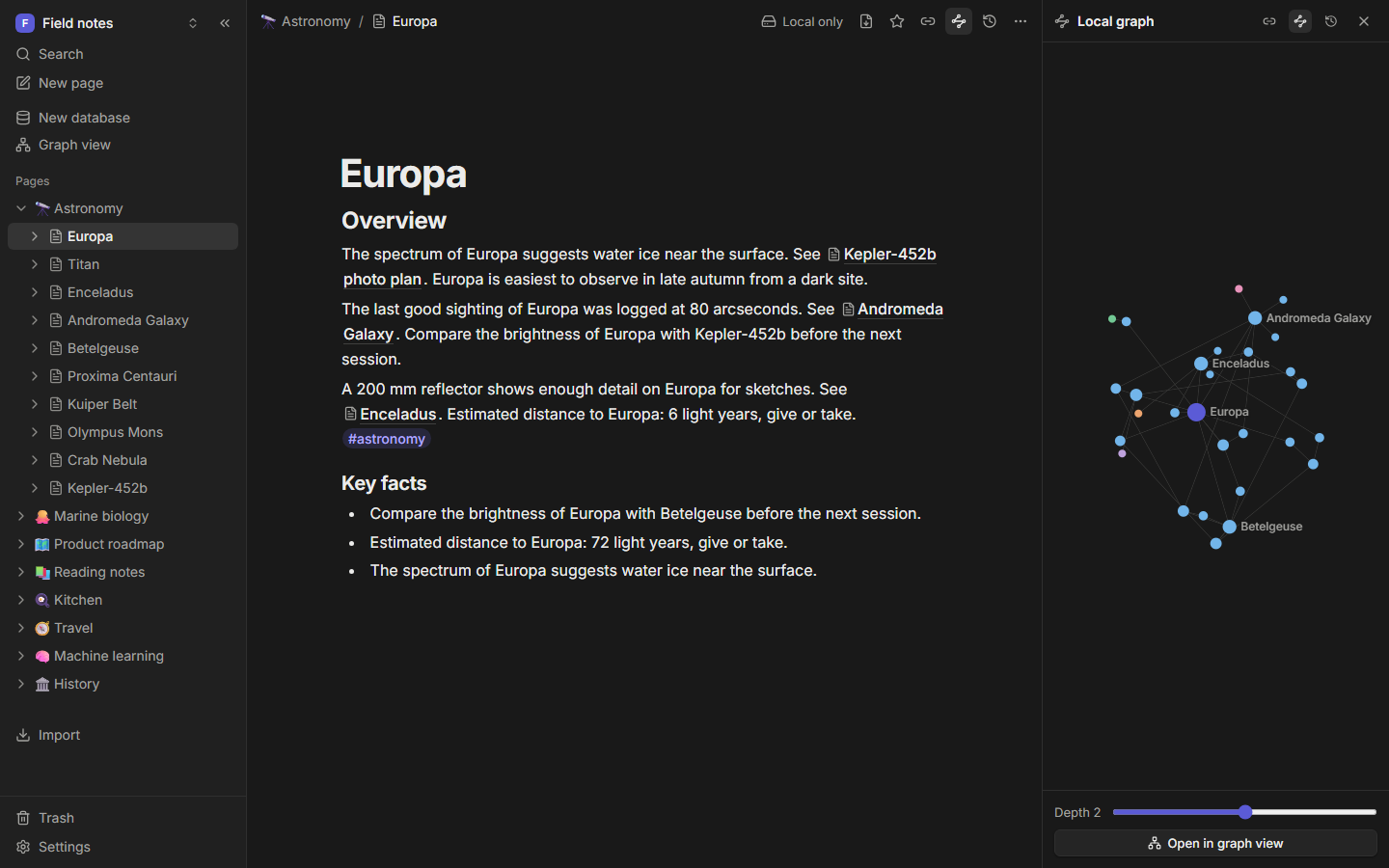Viewport: 1389px width, 868px height.
Task: Open the Field notes workspace switcher
Action: (107, 23)
